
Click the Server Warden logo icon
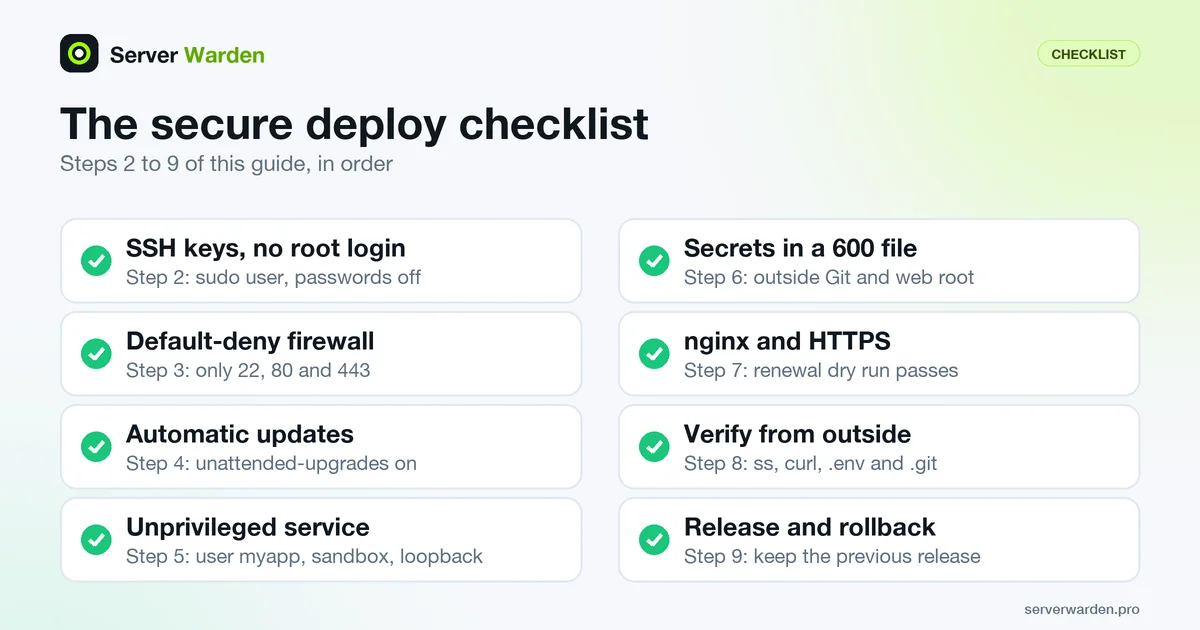pyautogui.click(x=79, y=54)
